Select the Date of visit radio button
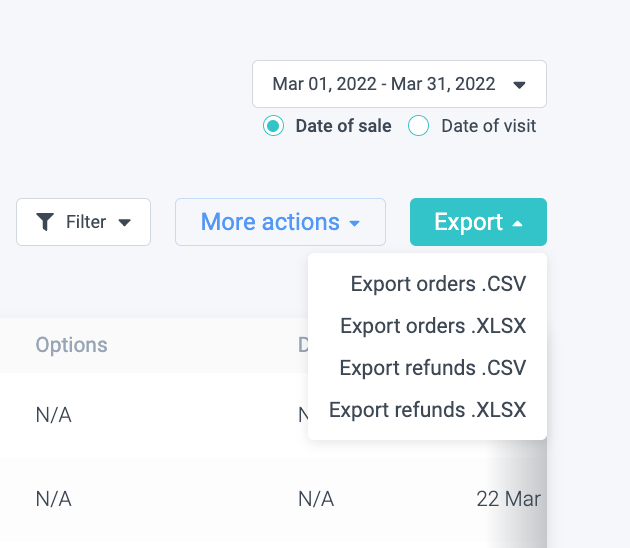The image size is (630, 548). [x=419, y=126]
